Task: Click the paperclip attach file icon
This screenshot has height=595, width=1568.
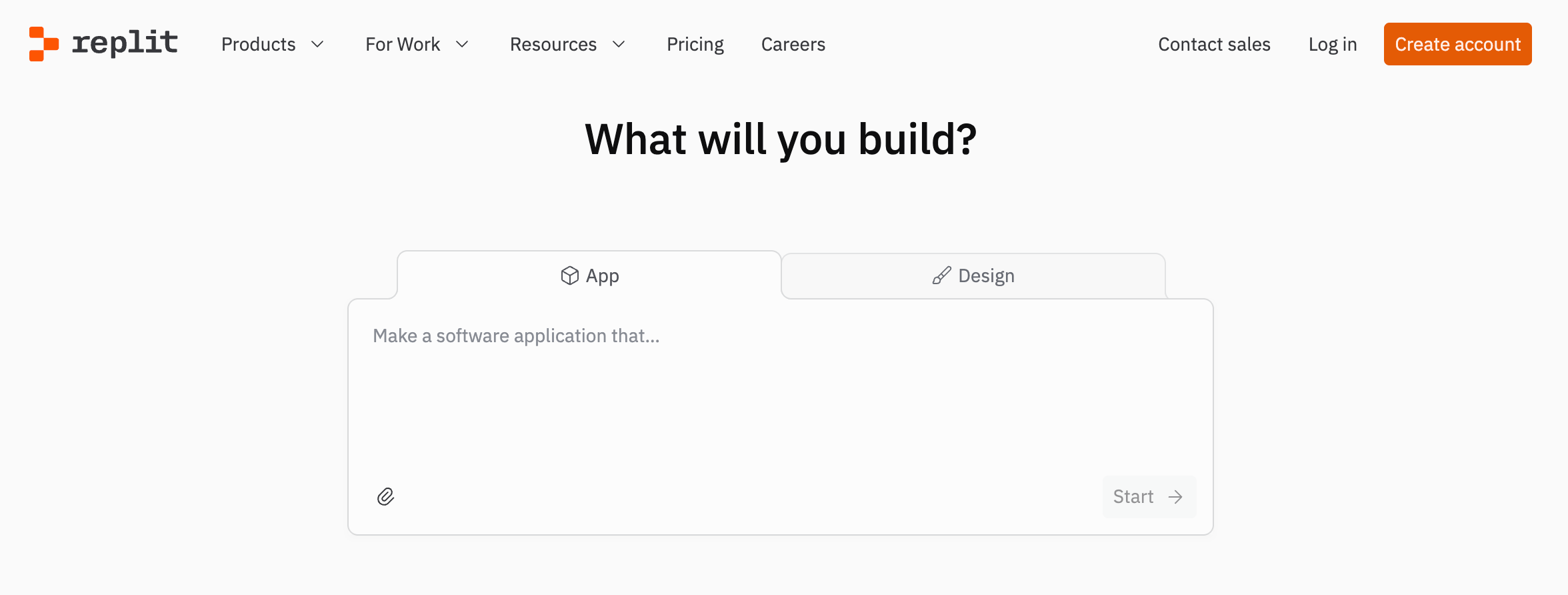Action: [x=385, y=497]
